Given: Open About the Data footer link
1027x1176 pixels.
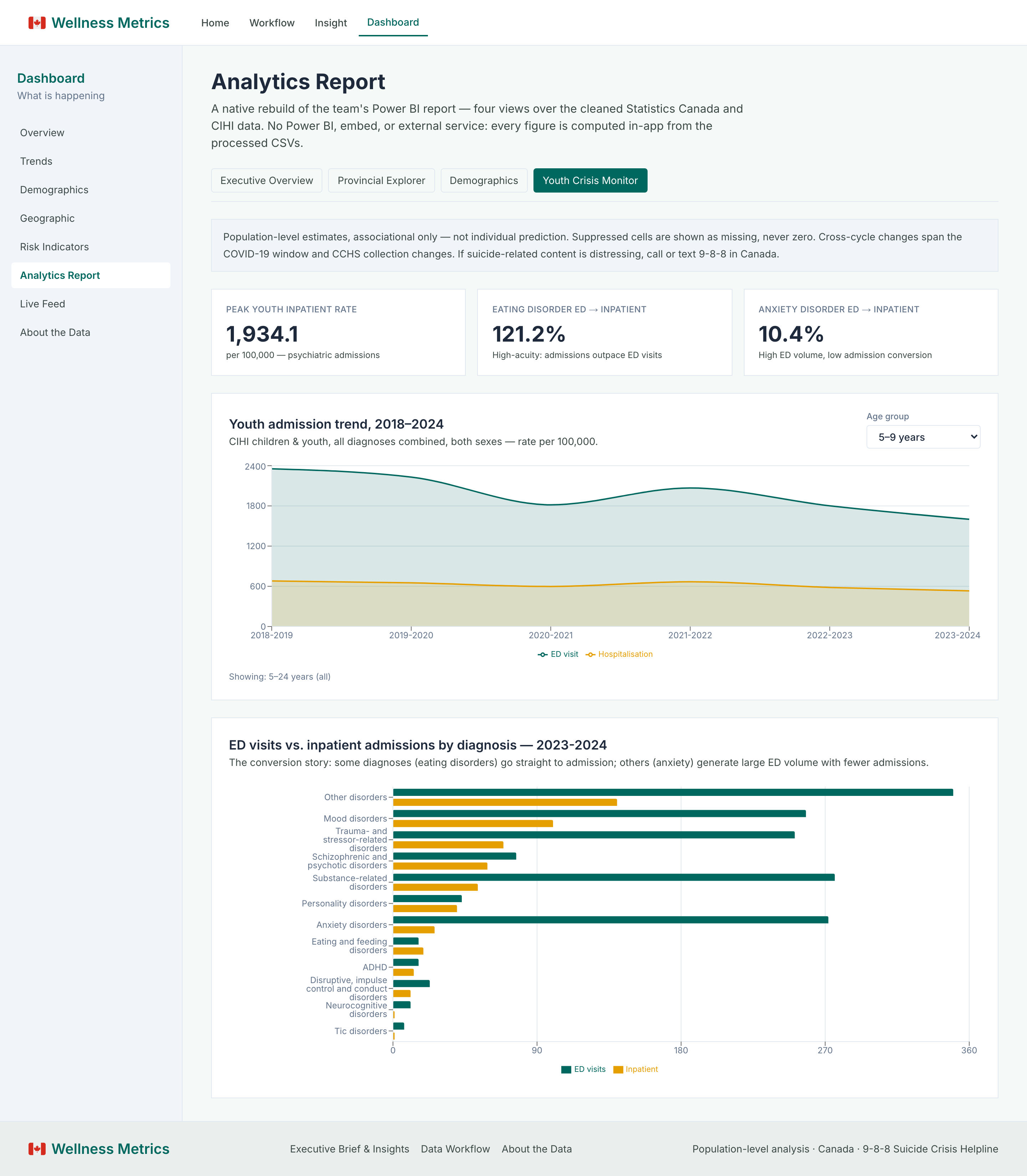Looking at the screenshot, I should tap(536, 1149).
